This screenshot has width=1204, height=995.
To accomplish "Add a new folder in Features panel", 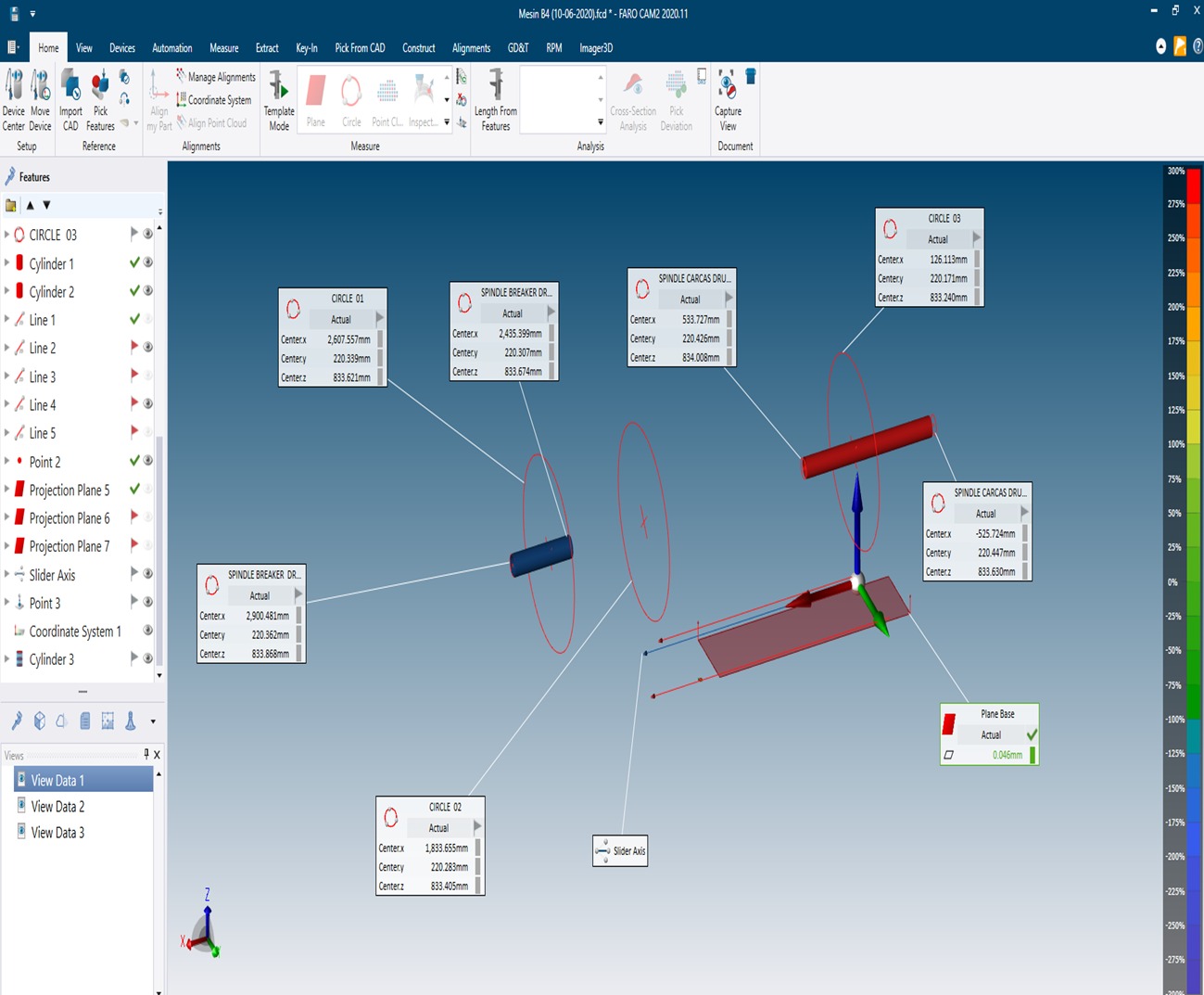I will (11, 205).
